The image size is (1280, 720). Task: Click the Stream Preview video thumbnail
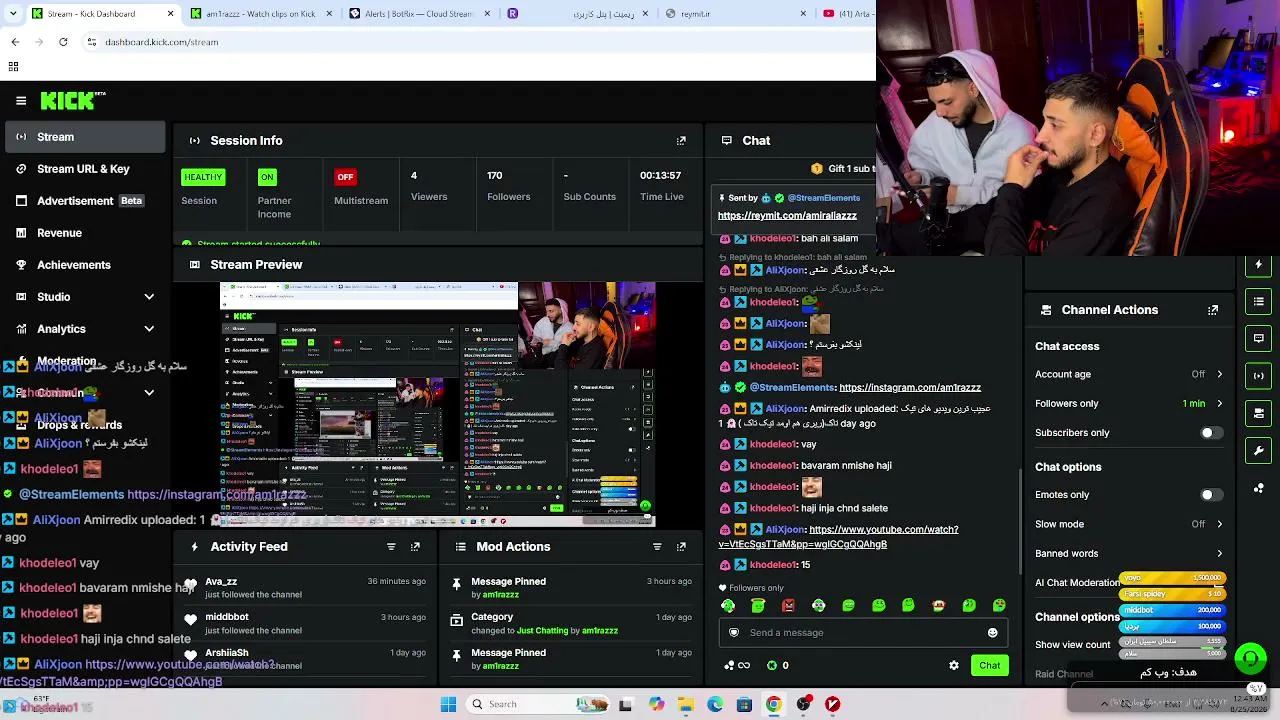[438, 404]
